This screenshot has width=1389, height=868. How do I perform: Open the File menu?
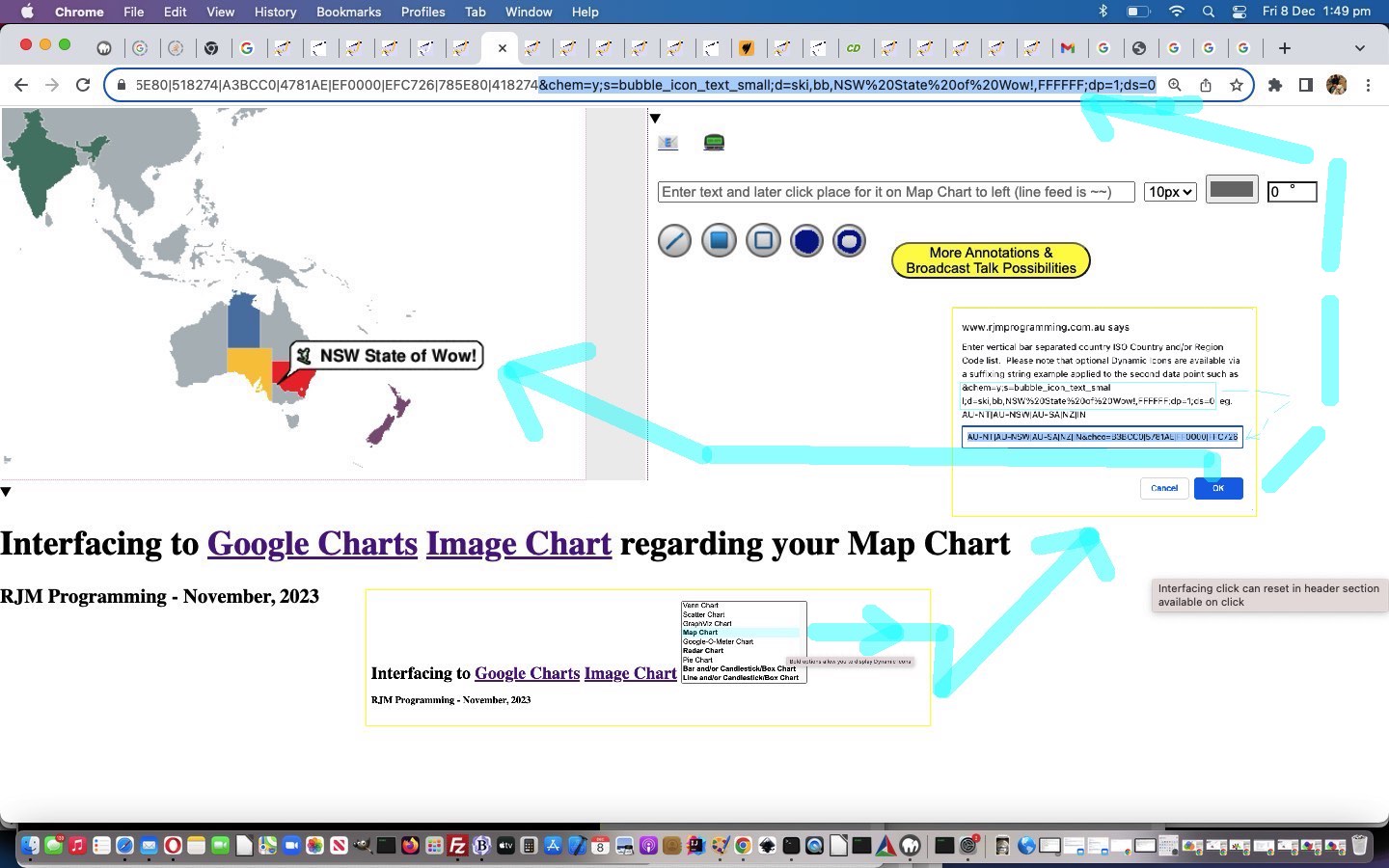tap(134, 12)
